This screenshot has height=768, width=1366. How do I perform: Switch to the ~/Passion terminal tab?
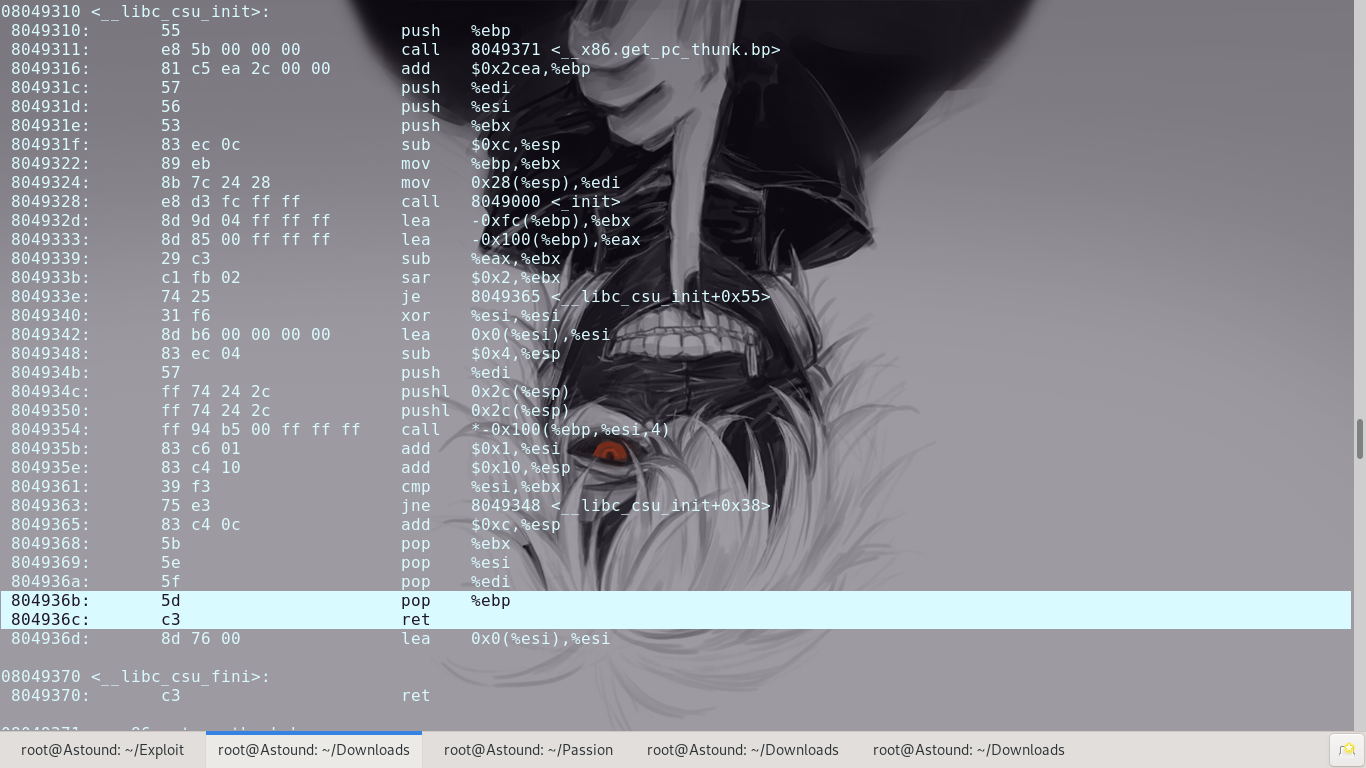click(528, 750)
